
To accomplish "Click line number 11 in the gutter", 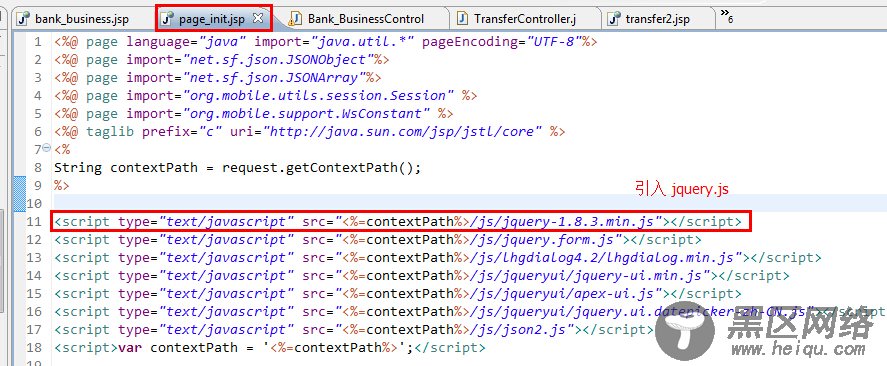I will 34,222.
